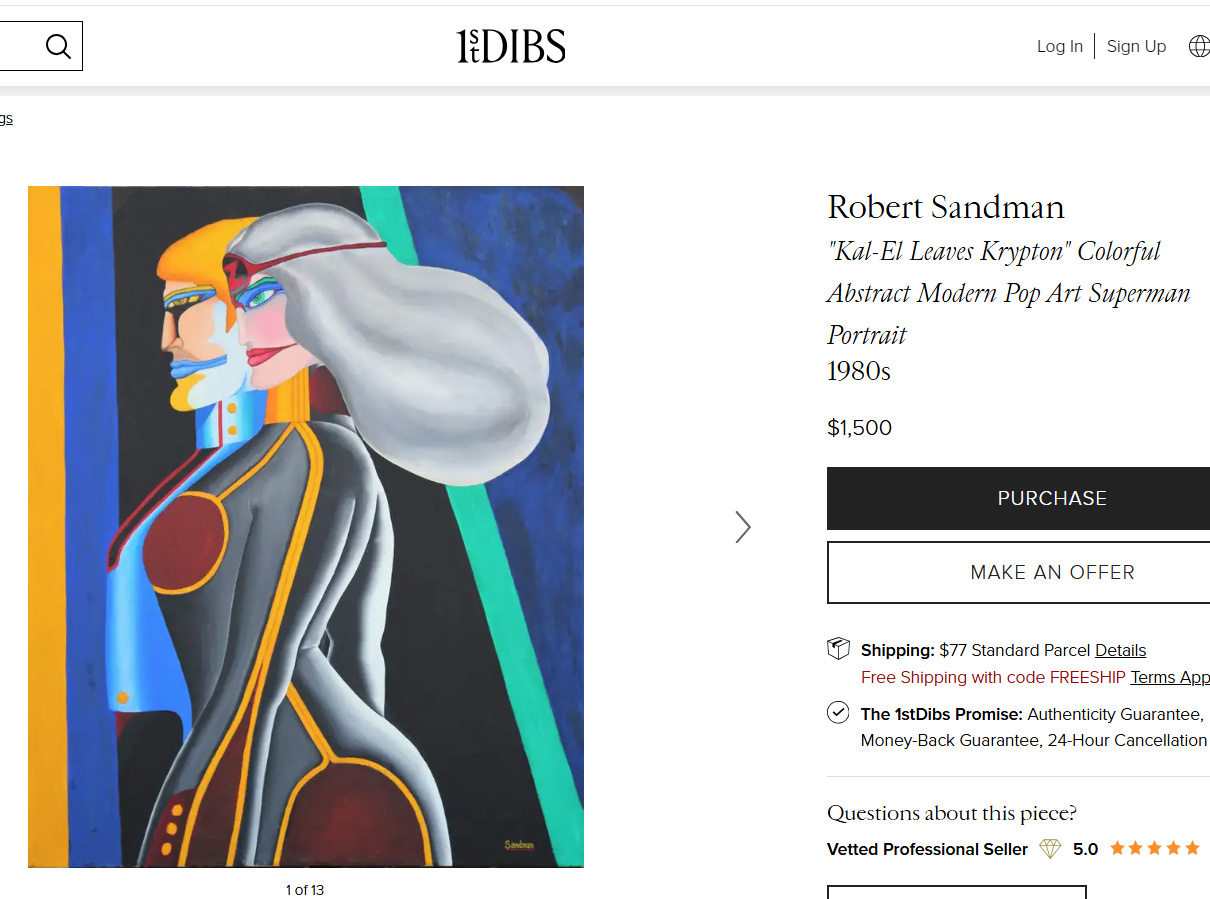The image size is (1210, 899).
Task: Open the shipping Details link
Action: (x=1120, y=650)
